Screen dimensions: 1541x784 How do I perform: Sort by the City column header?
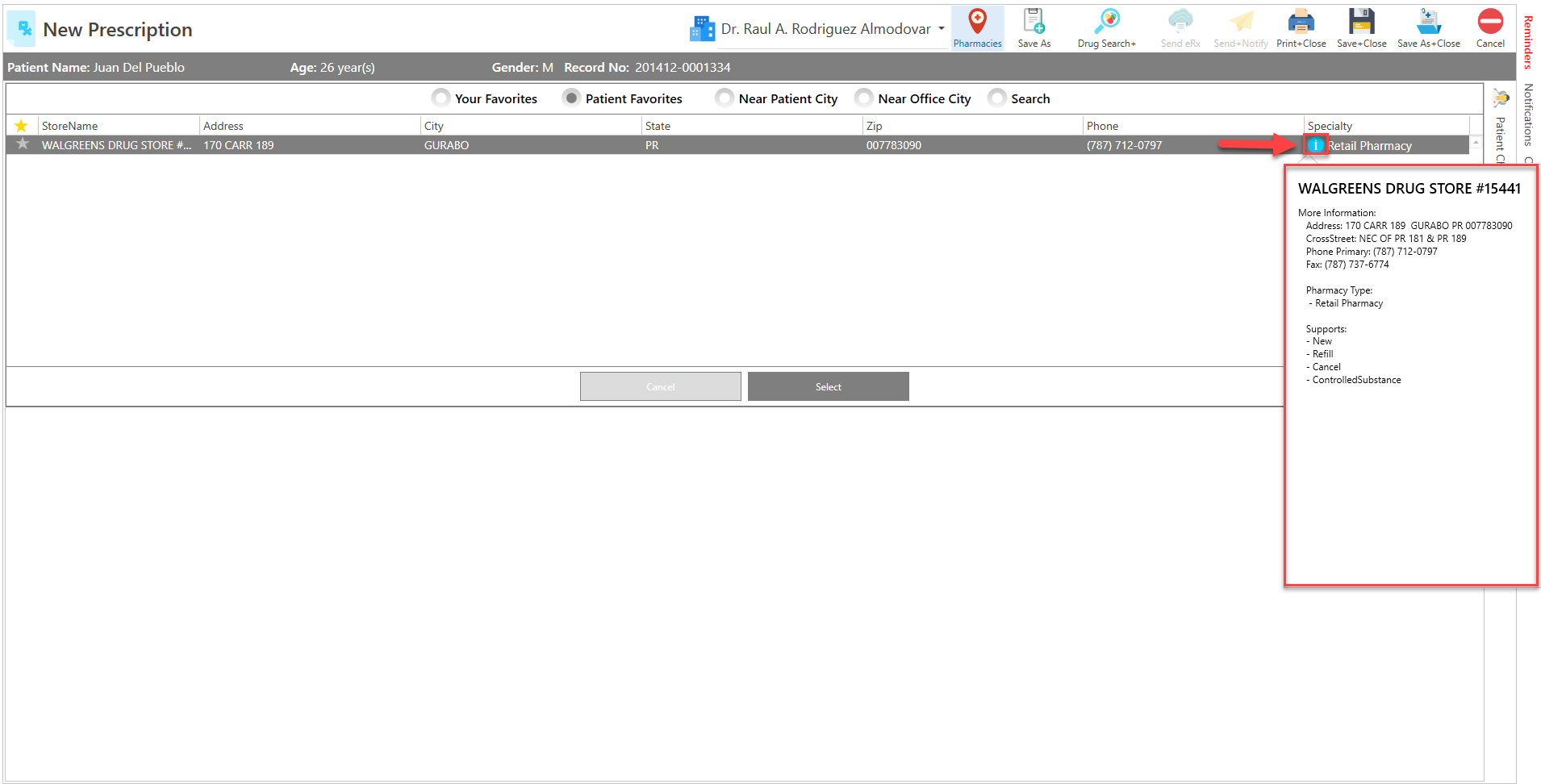coord(531,126)
